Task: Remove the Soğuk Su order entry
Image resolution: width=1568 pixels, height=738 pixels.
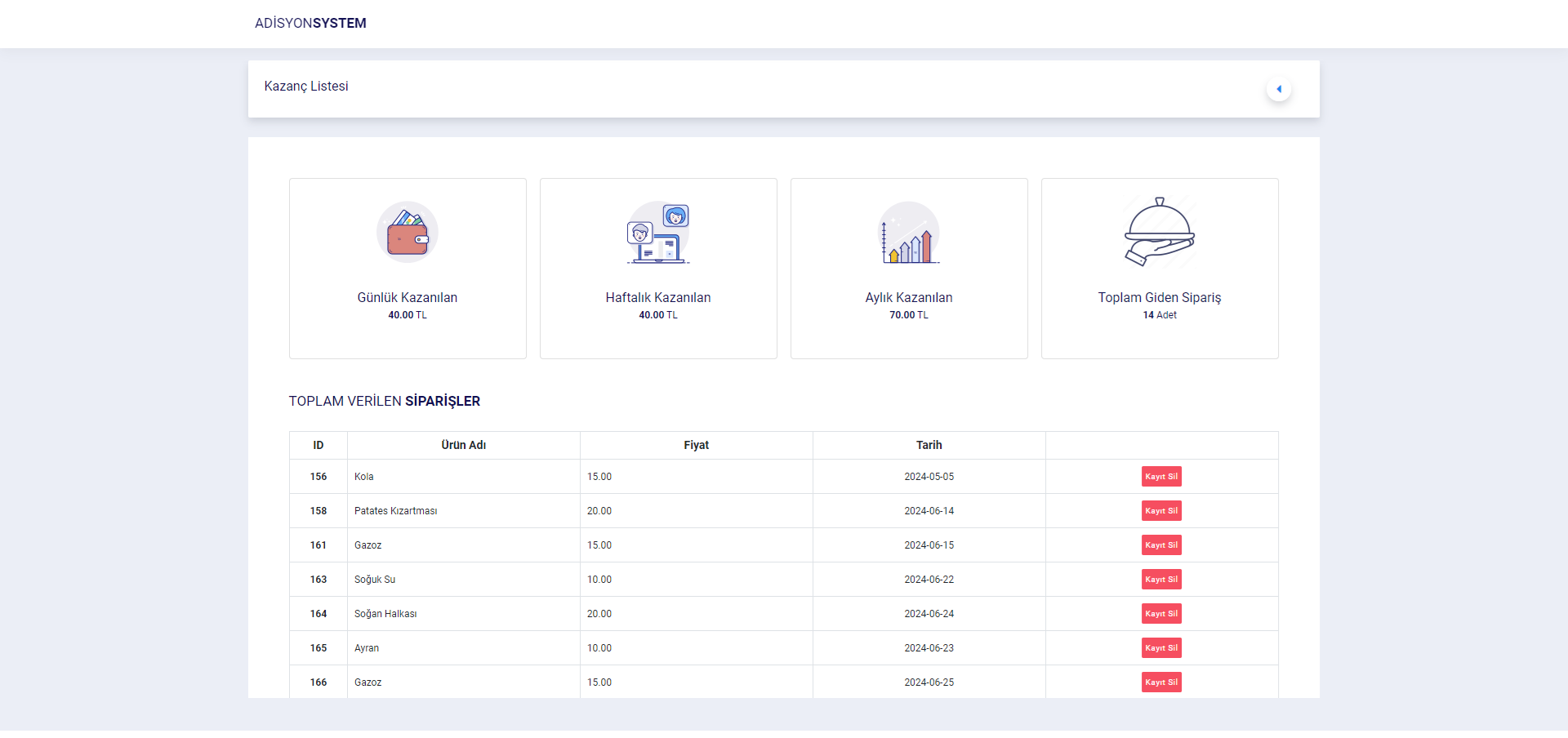Action: (x=1161, y=580)
